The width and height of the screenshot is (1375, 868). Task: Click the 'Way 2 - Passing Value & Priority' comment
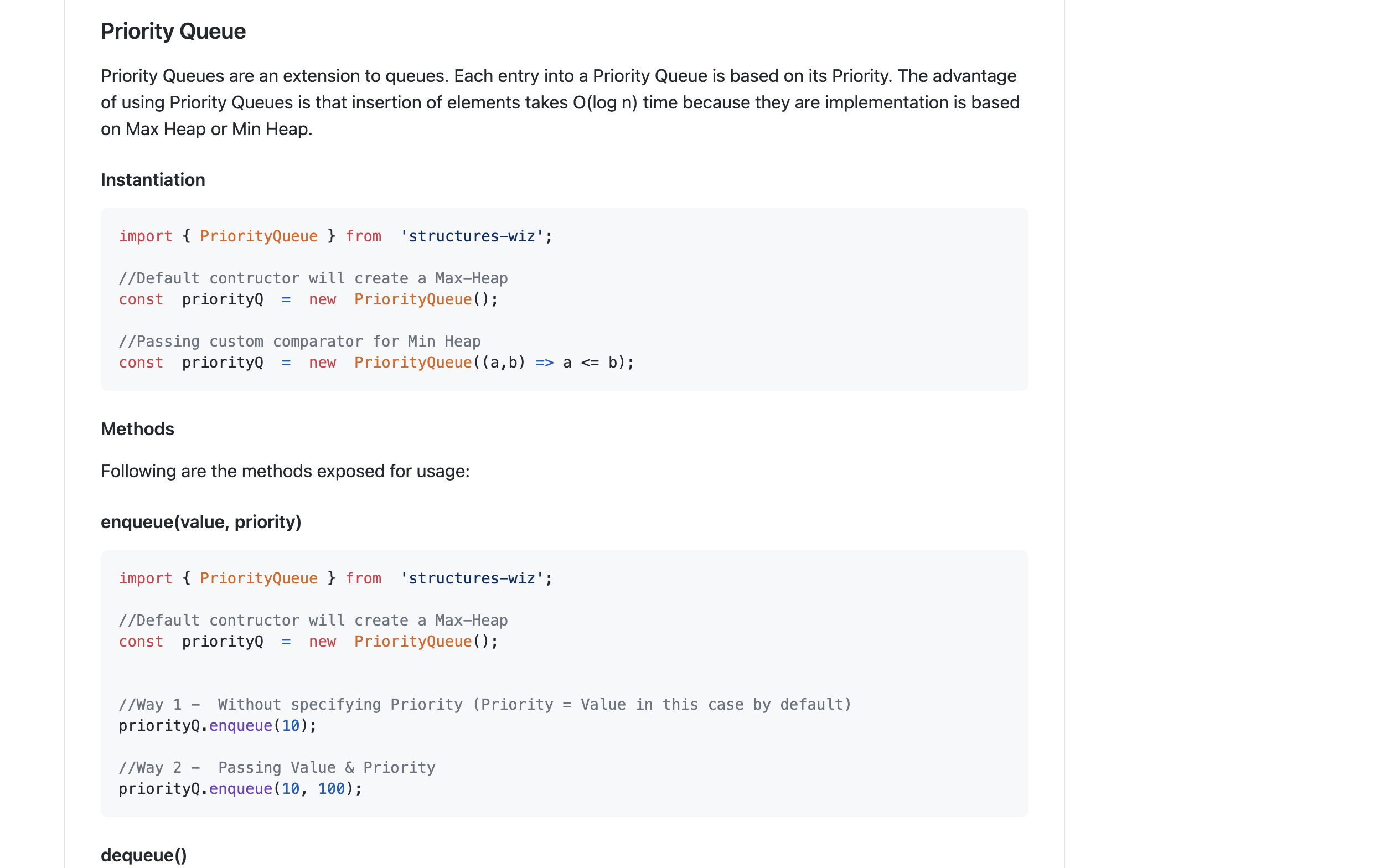(x=277, y=768)
